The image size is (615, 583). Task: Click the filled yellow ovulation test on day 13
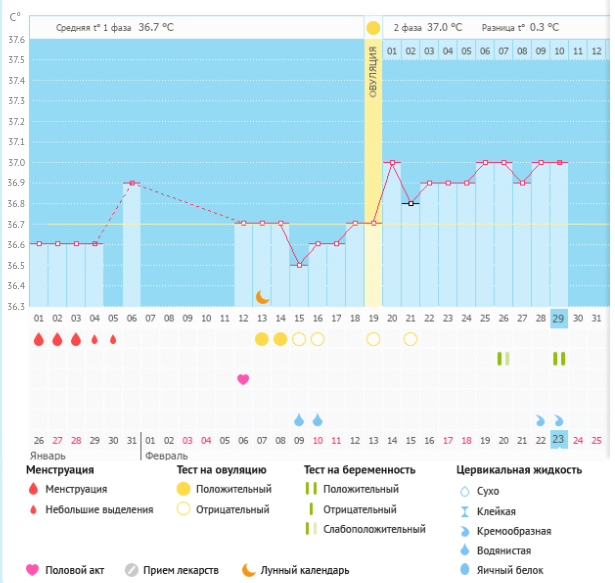(x=262, y=339)
